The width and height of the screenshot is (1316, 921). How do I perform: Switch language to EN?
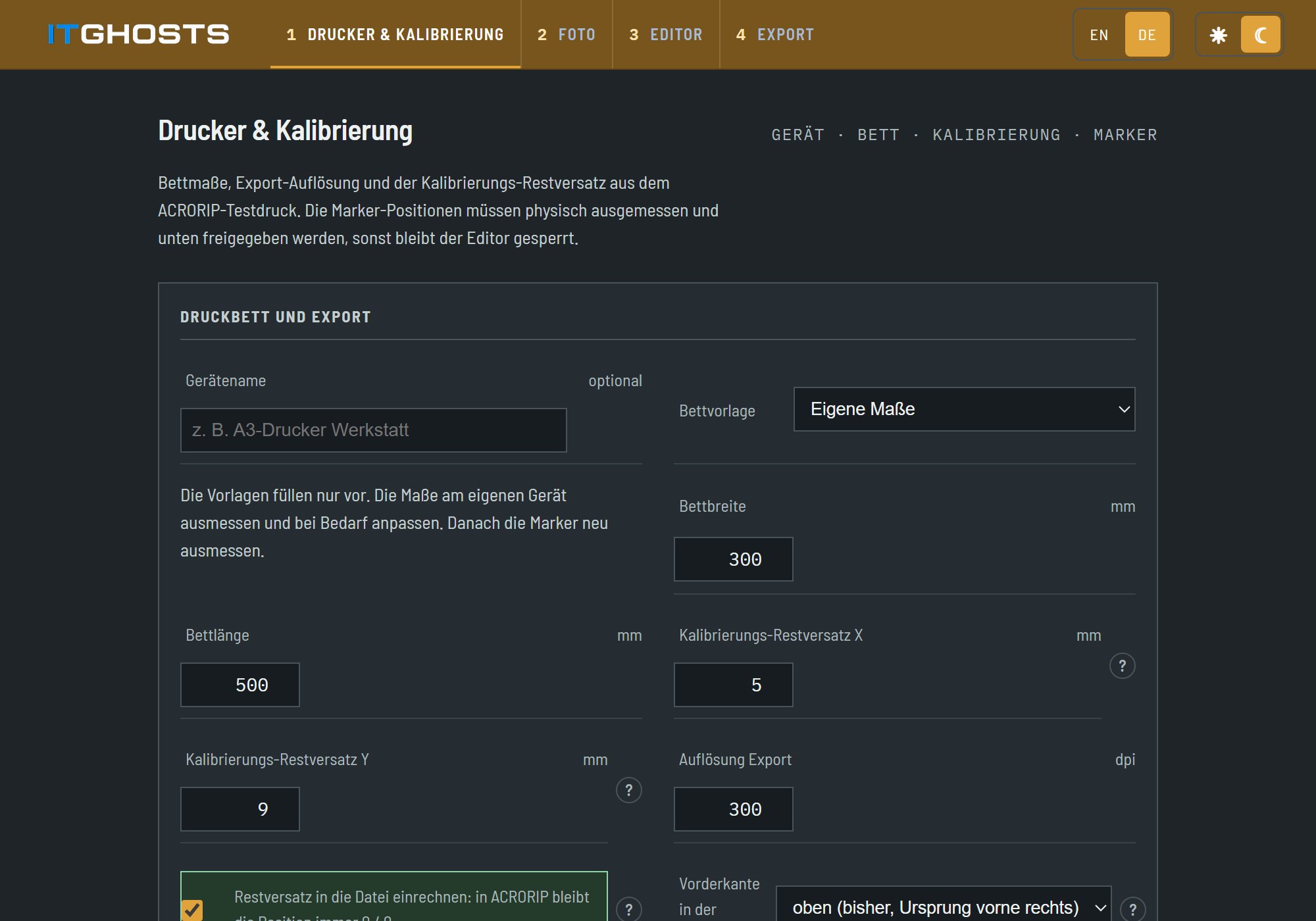[x=1099, y=35]
